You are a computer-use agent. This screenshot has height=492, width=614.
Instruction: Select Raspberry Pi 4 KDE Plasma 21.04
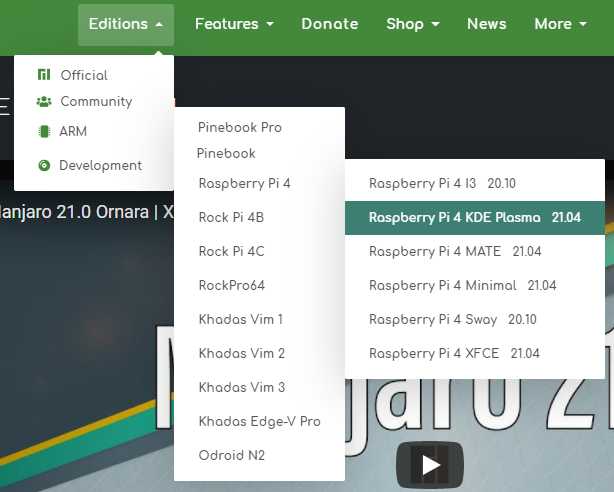(475, 217)
